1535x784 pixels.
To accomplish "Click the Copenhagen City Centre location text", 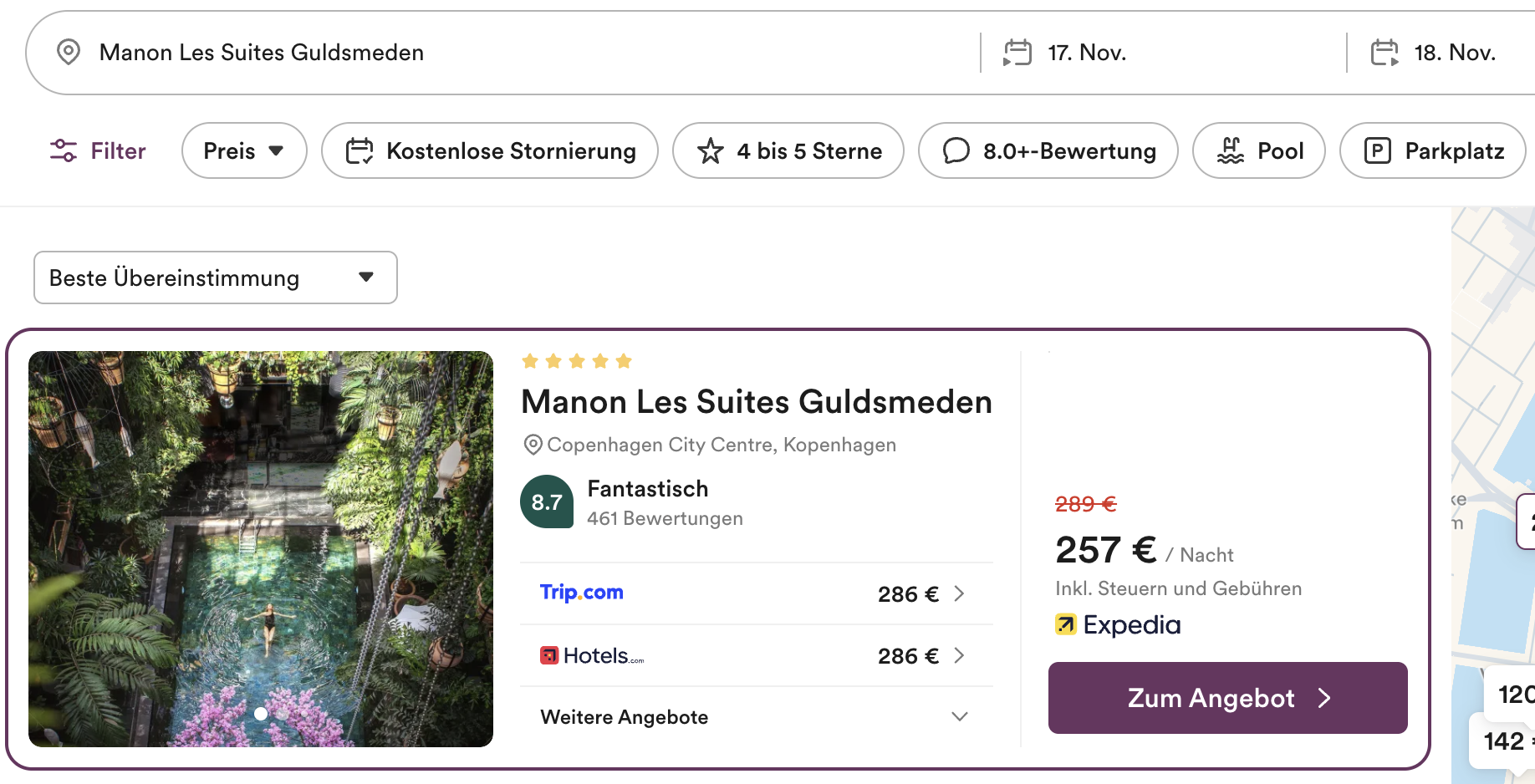I will tap(722, 445).
